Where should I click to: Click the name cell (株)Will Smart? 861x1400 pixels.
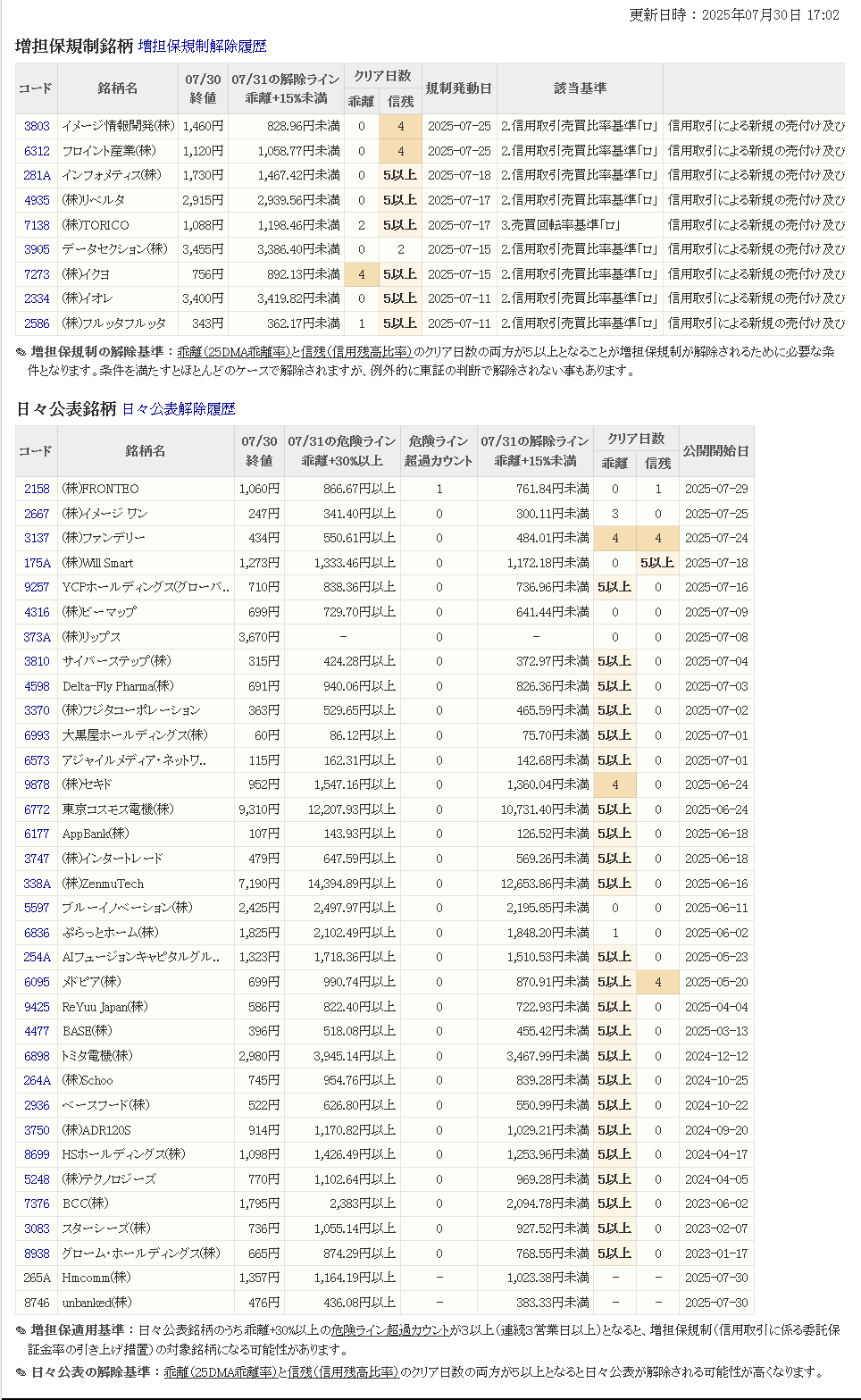[x=146, y=563]
